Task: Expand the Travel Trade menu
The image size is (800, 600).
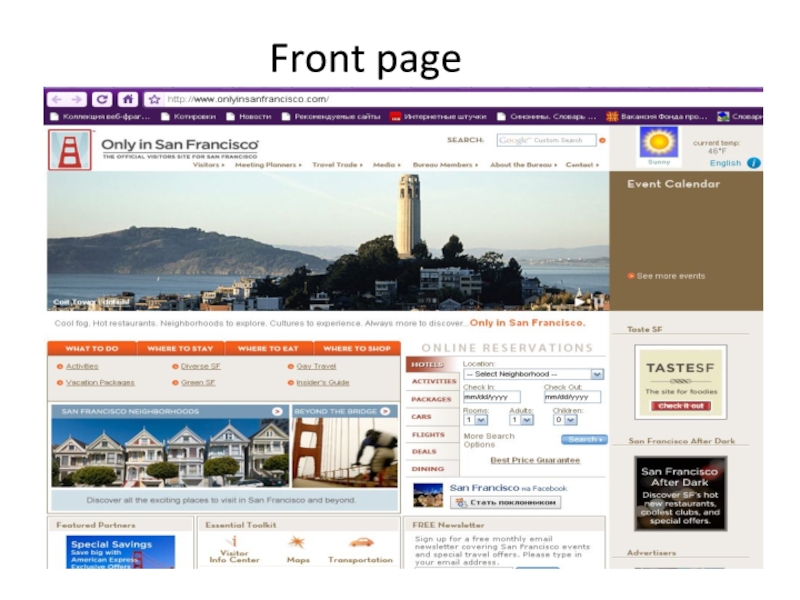Action: [337, 165]
